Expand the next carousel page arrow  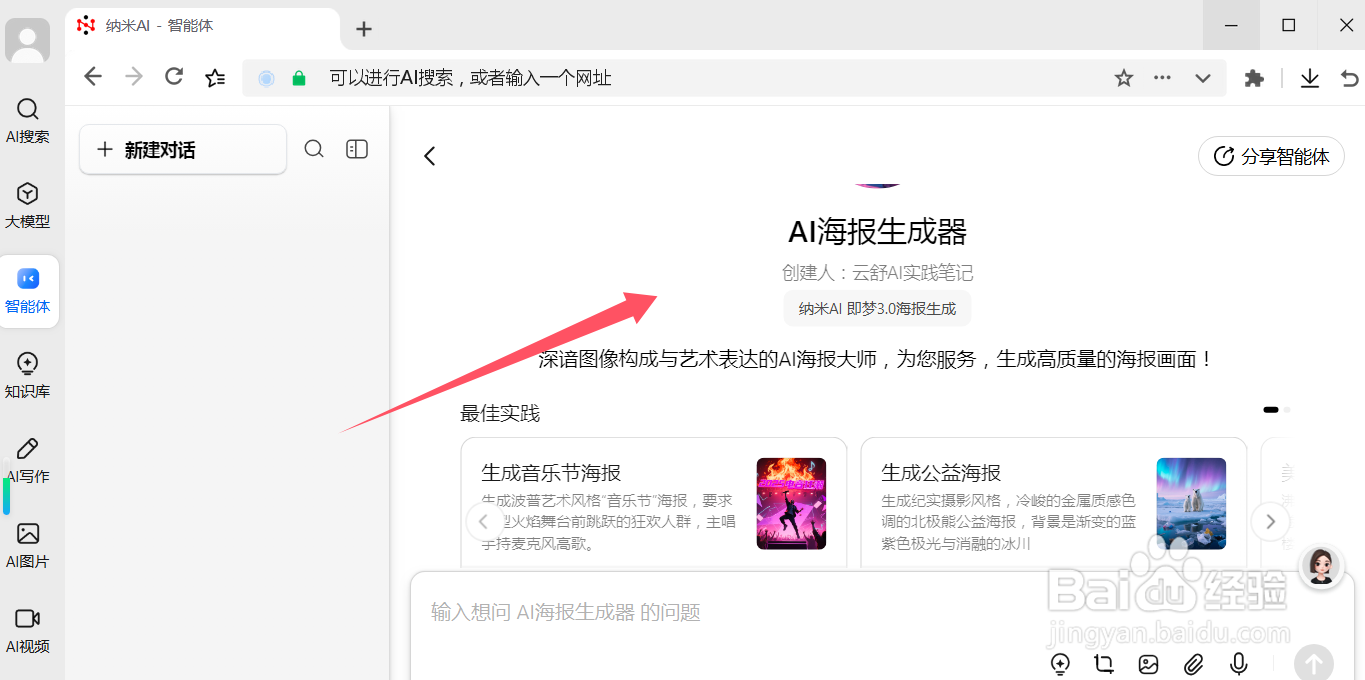pos(1270,521)
